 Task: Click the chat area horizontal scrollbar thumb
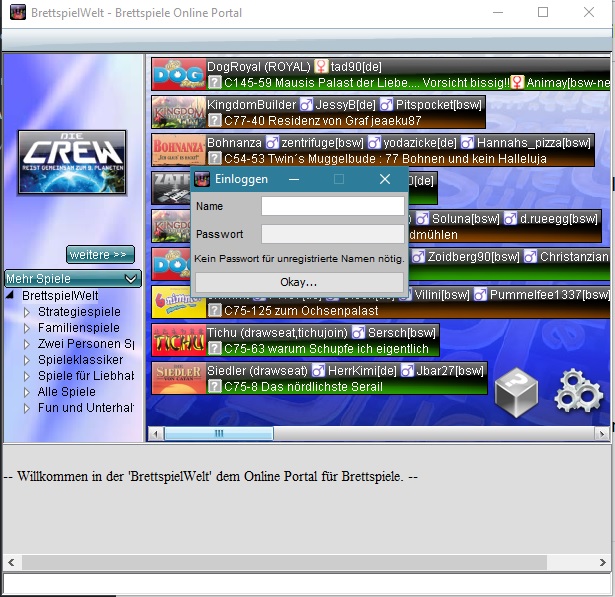coord(284,562)
